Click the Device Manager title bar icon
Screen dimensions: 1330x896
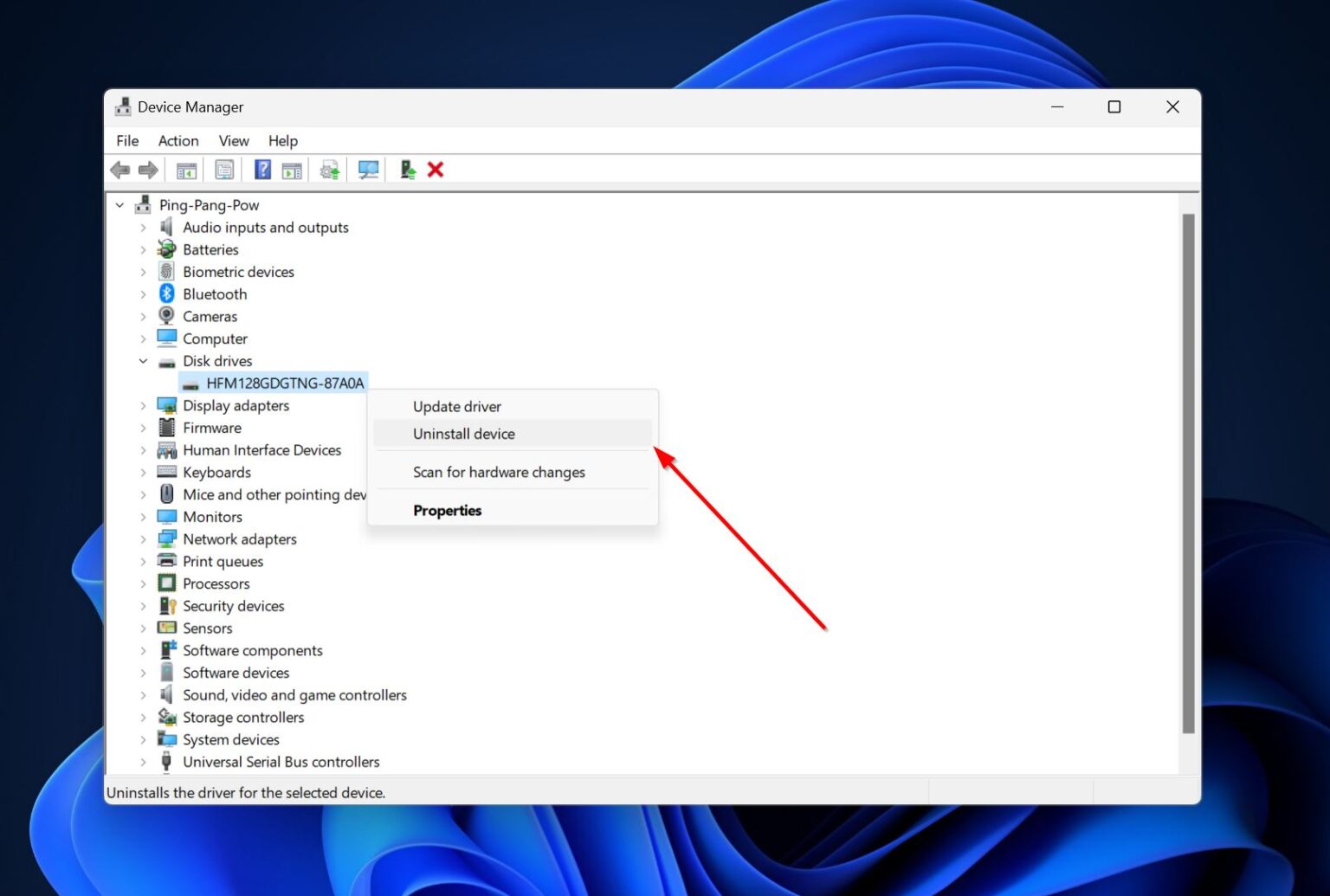(x=123, y=106)
